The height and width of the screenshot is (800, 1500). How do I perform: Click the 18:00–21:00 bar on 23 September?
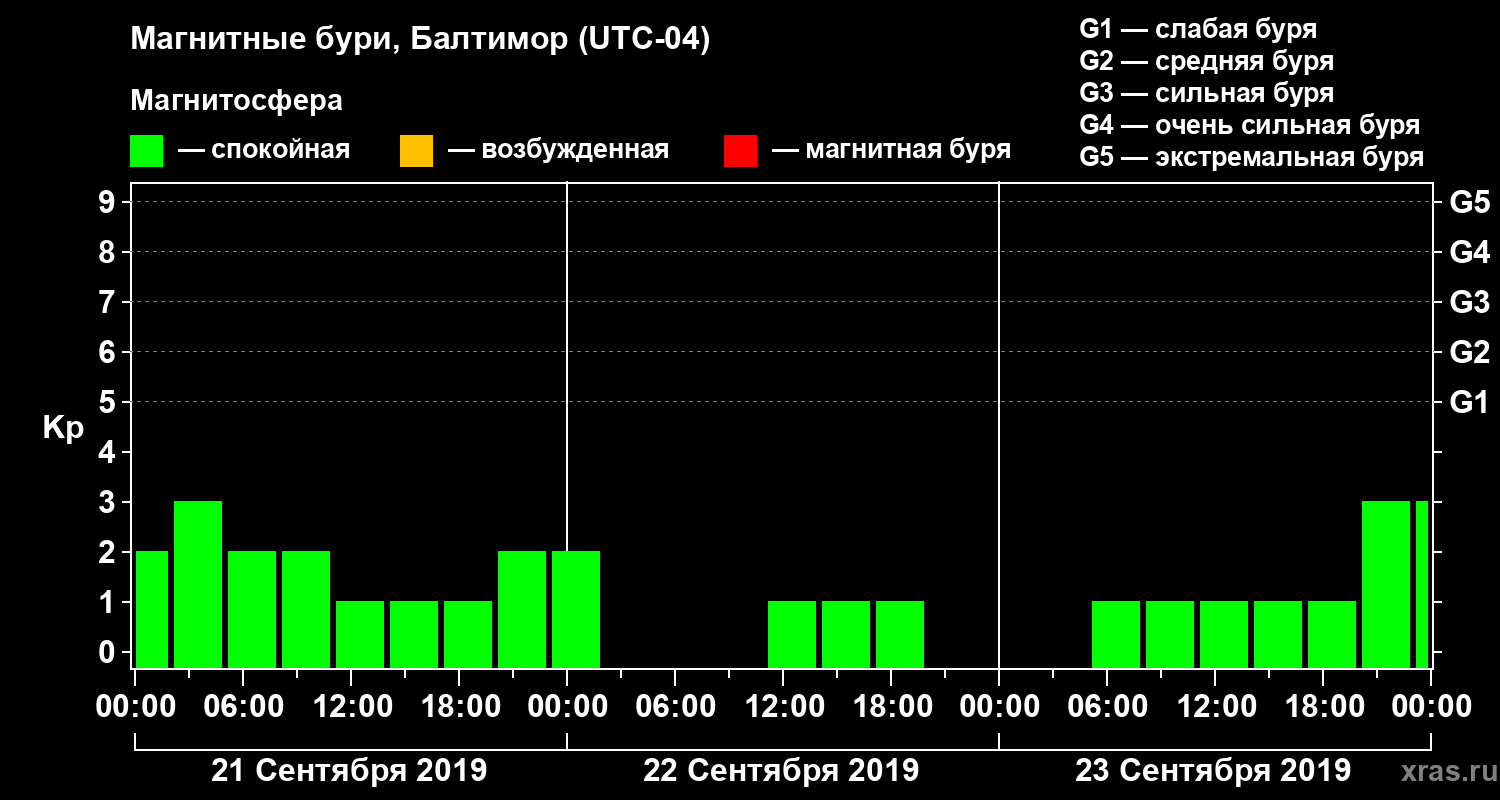(1332, 634)
